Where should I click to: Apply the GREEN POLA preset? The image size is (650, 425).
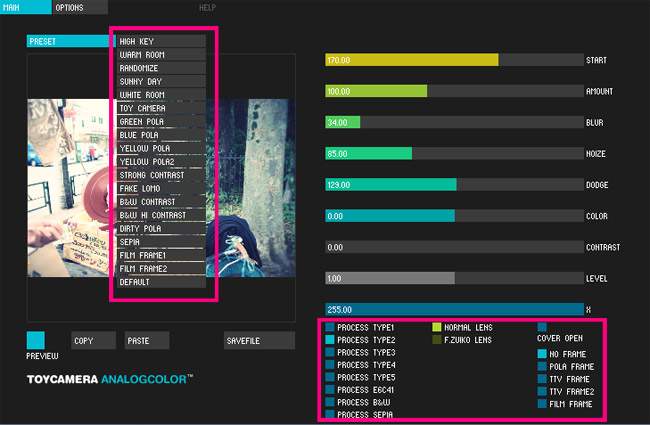pos(161,121)
